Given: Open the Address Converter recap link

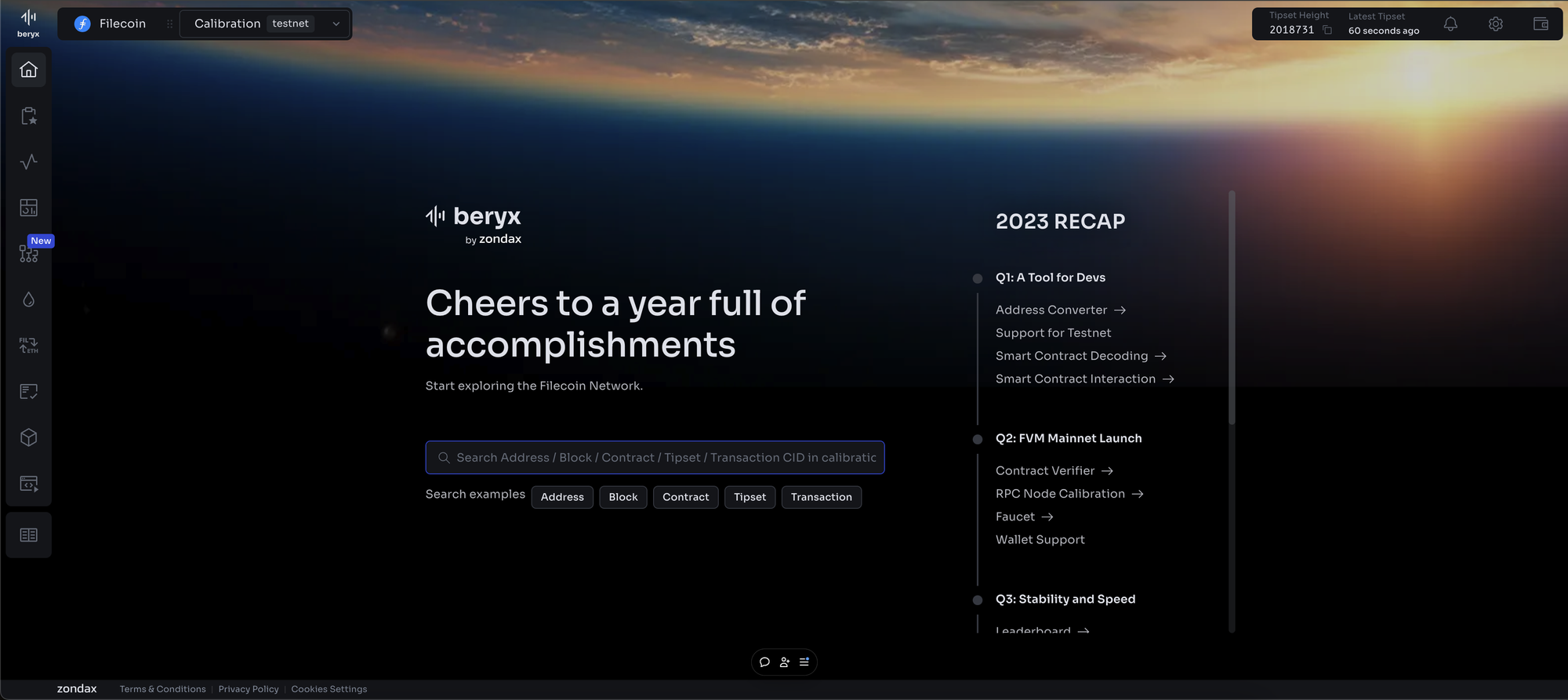Looking at the screenshot, I should 1061,310.
